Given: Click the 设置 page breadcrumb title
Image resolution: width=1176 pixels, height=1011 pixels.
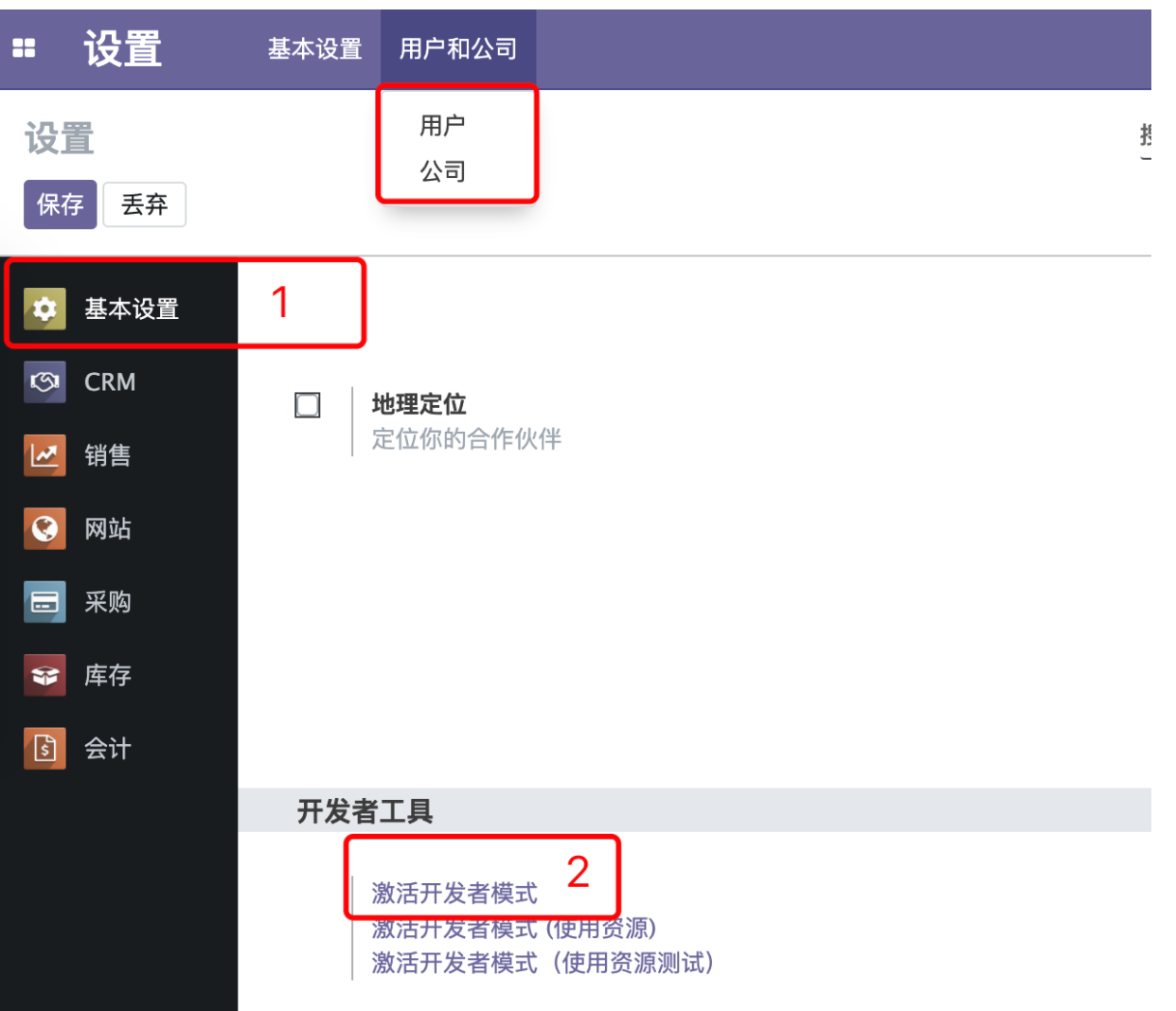Looking at the screenshot, I should click(x=60, y=139).
